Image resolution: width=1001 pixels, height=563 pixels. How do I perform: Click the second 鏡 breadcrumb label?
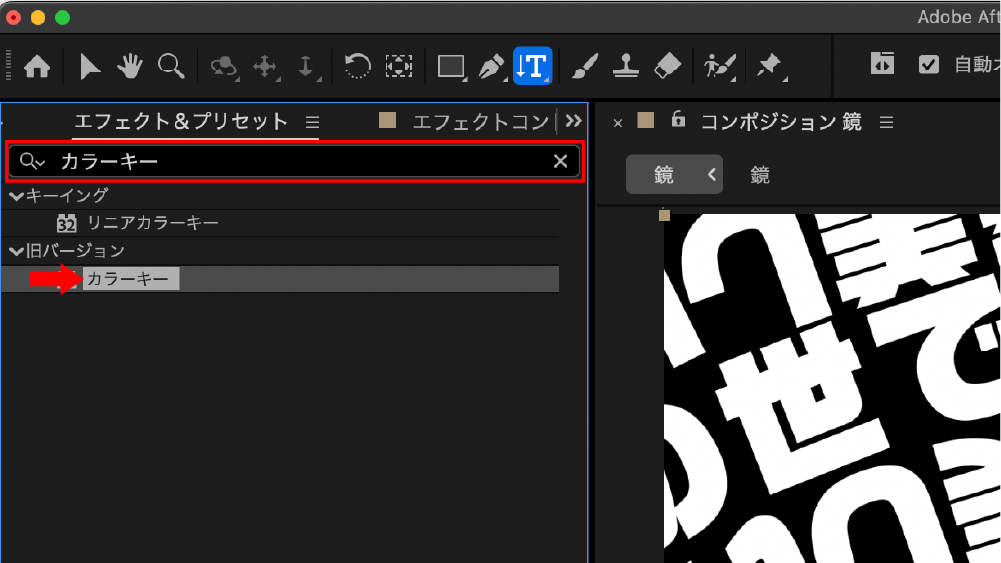tap(760, 175)
